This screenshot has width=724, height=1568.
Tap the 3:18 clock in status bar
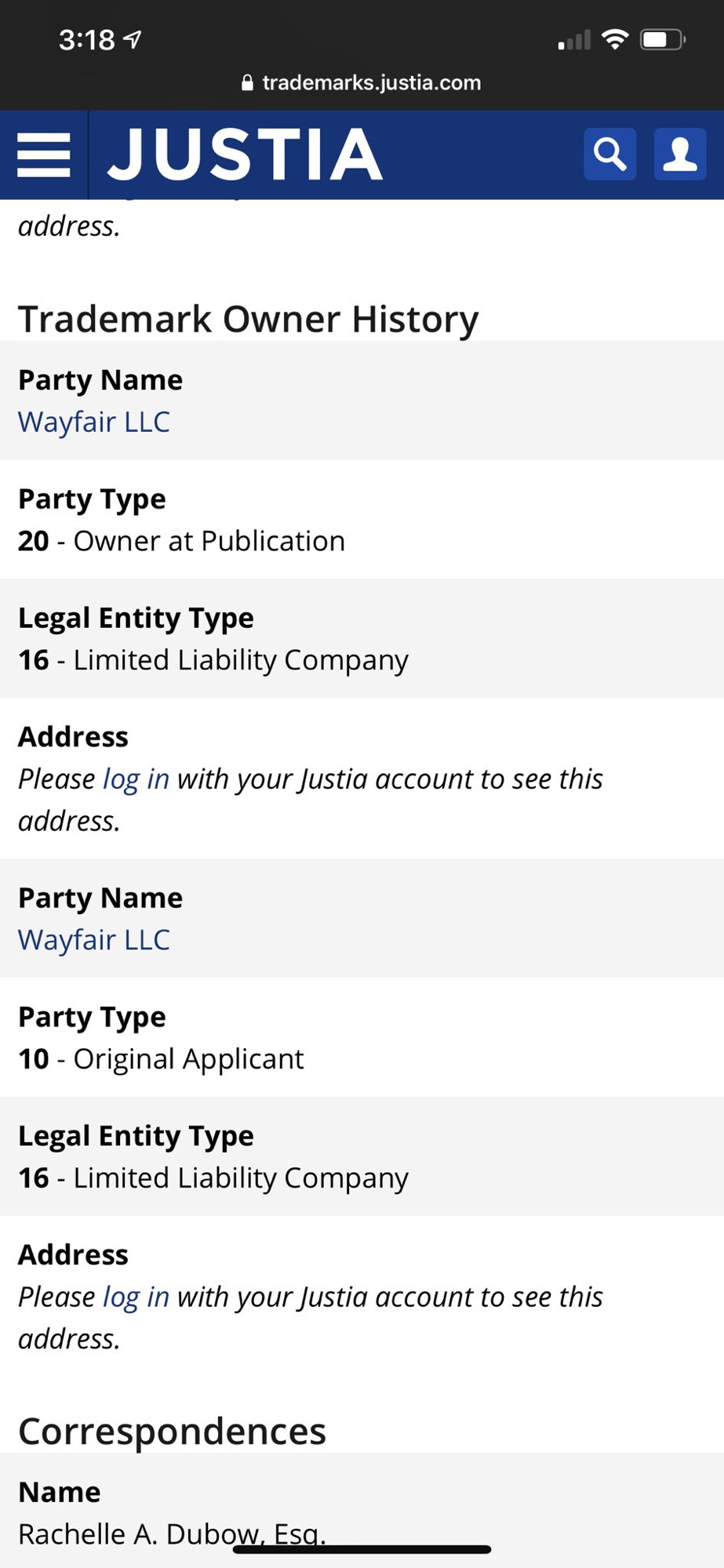pos(86,39)
